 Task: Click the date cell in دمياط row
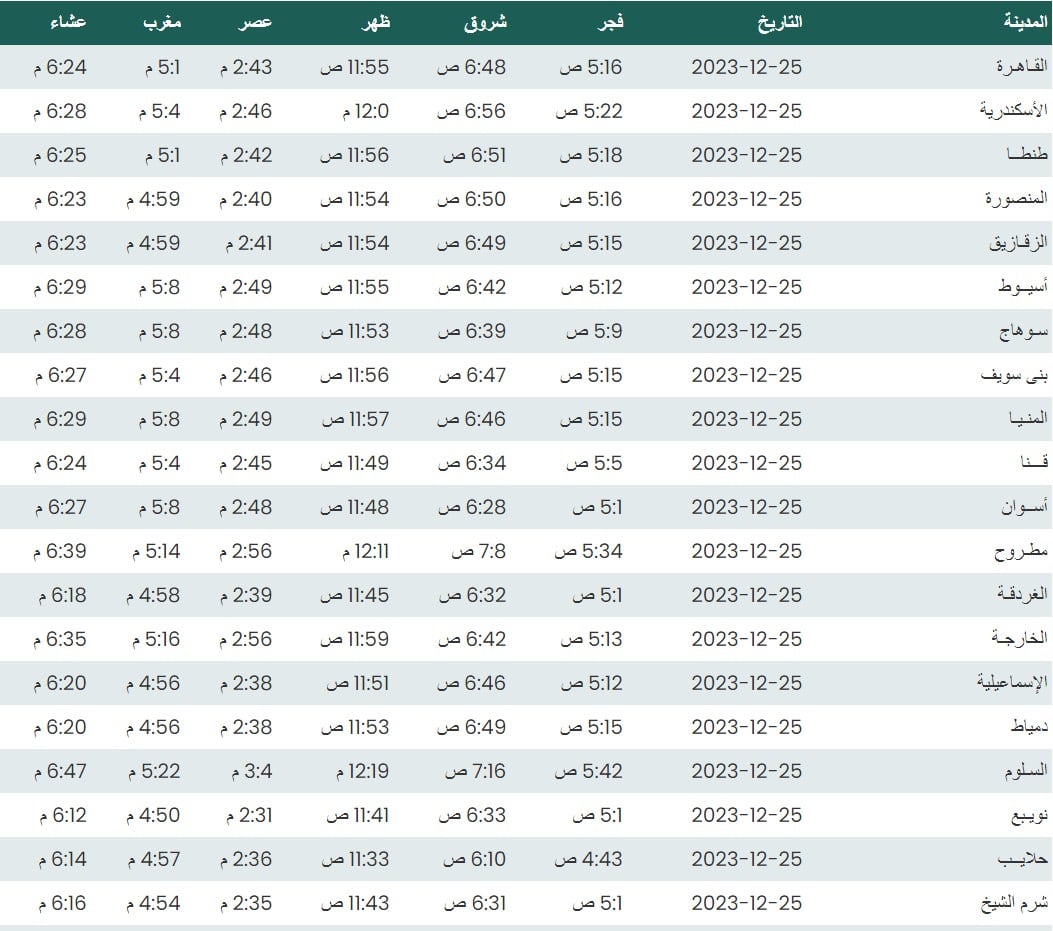tap(746, 727)
